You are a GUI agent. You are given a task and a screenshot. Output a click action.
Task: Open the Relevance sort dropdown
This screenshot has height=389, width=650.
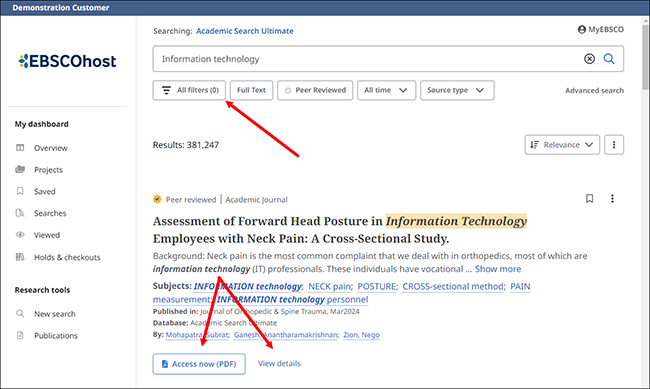(562, 145)
